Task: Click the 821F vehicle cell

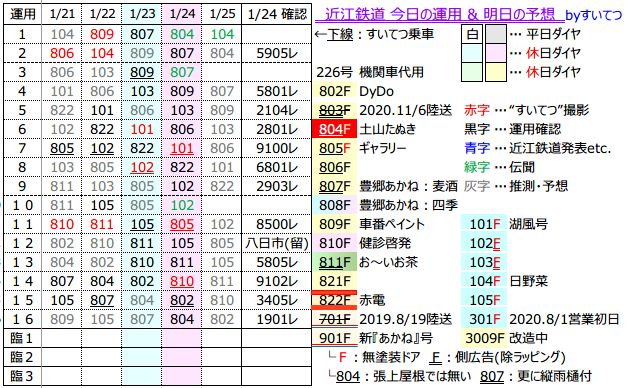Action: pyautogui.click(x=335, y=281)
